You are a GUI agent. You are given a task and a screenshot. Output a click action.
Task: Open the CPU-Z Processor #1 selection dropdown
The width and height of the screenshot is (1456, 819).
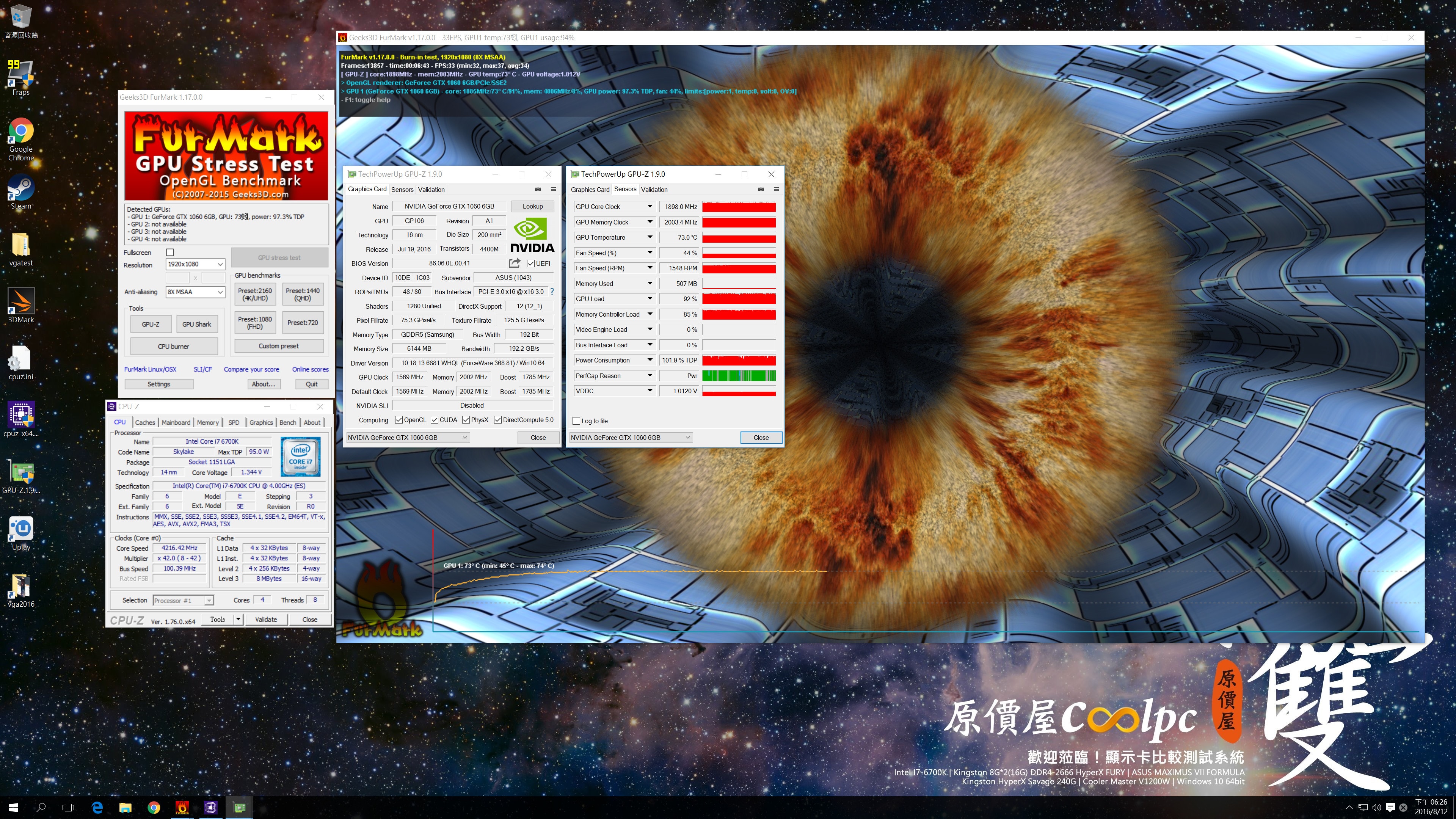(183, 600)
